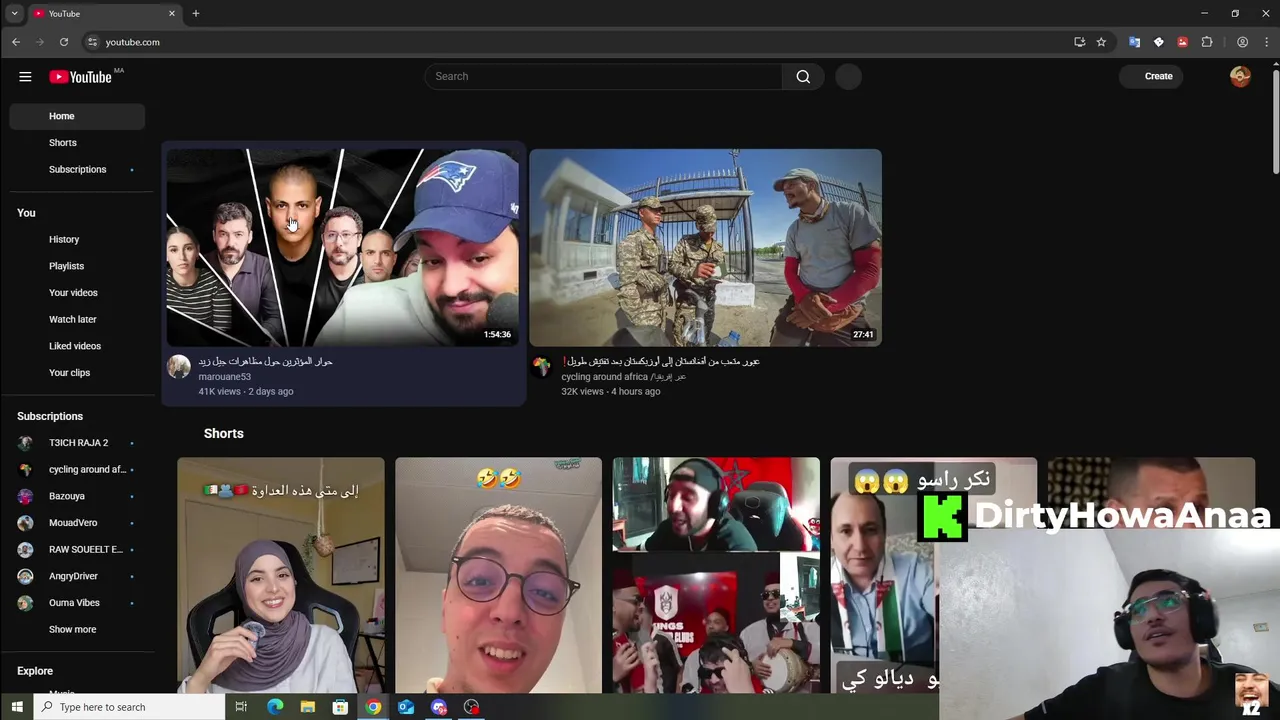
Task: Click the You section heading
Action: (x=26, y=213)
